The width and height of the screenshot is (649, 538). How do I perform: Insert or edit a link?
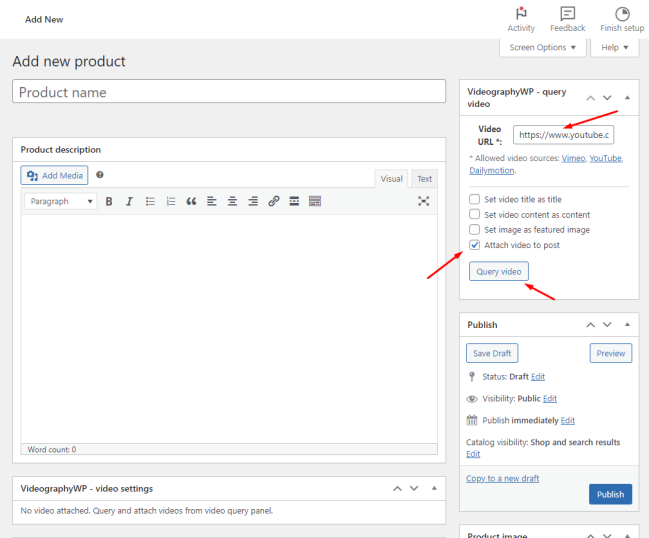coord(274,202)
